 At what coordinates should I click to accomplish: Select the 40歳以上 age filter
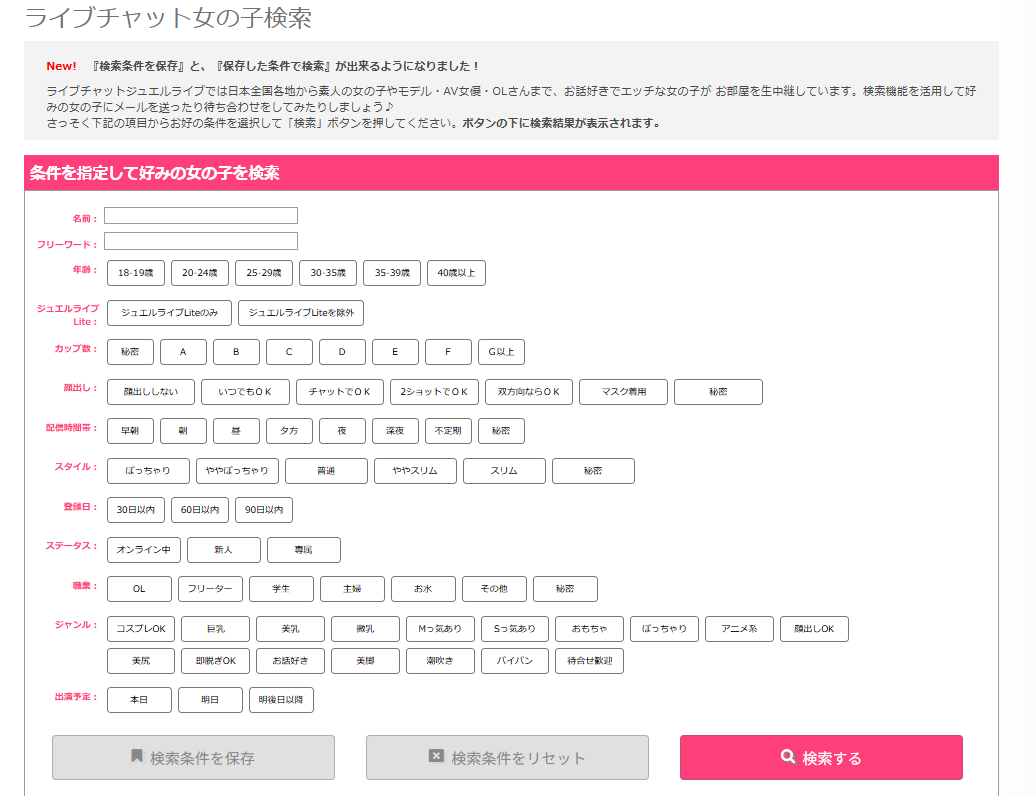coord(457,273)
